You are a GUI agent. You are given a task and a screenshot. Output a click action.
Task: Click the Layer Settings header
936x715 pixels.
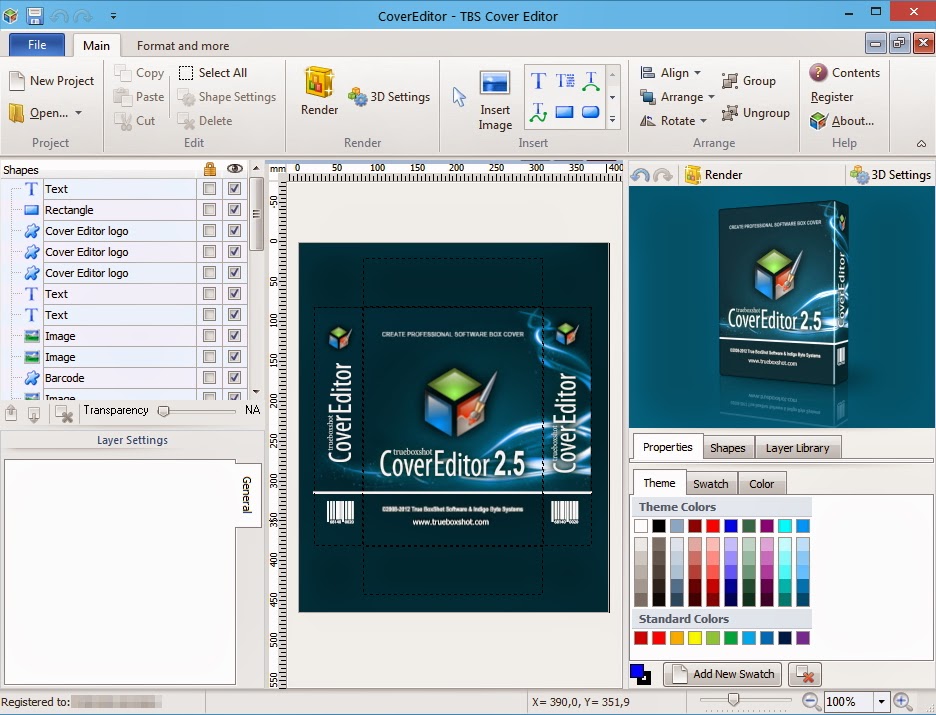click(x=133, y=440)
